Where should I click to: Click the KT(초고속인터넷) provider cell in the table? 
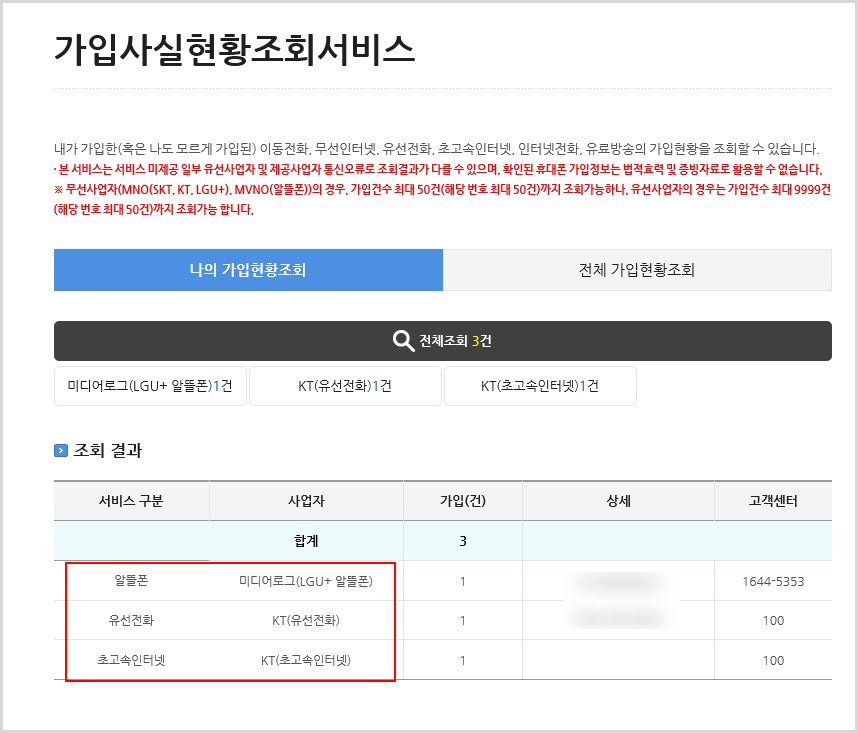click(x=306, y=660)
